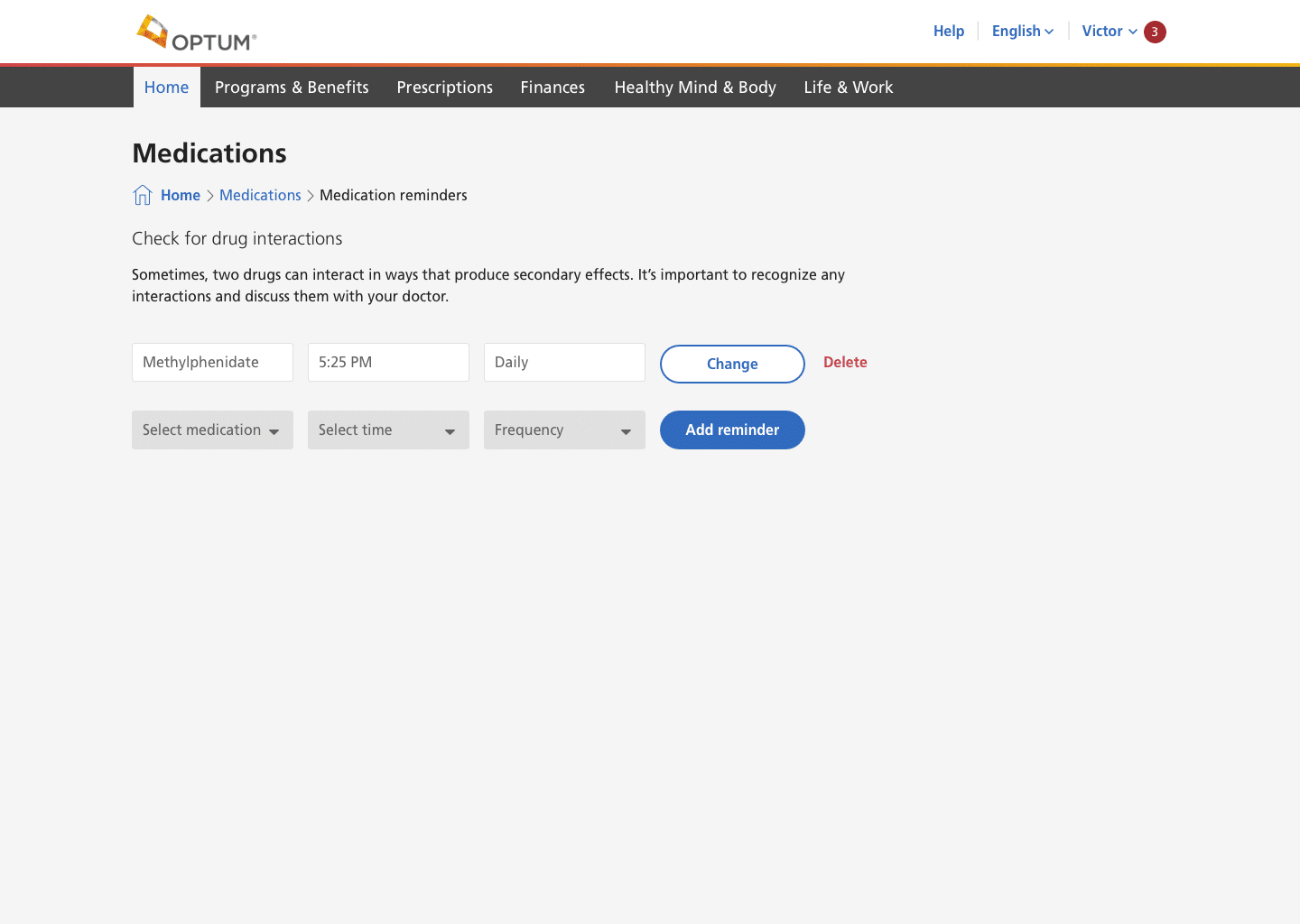Click the home icon in breadcrumb
Image resolution: width=1300 pixels, height=924 pixels.
pyautogui.click(x=143, y=195)
